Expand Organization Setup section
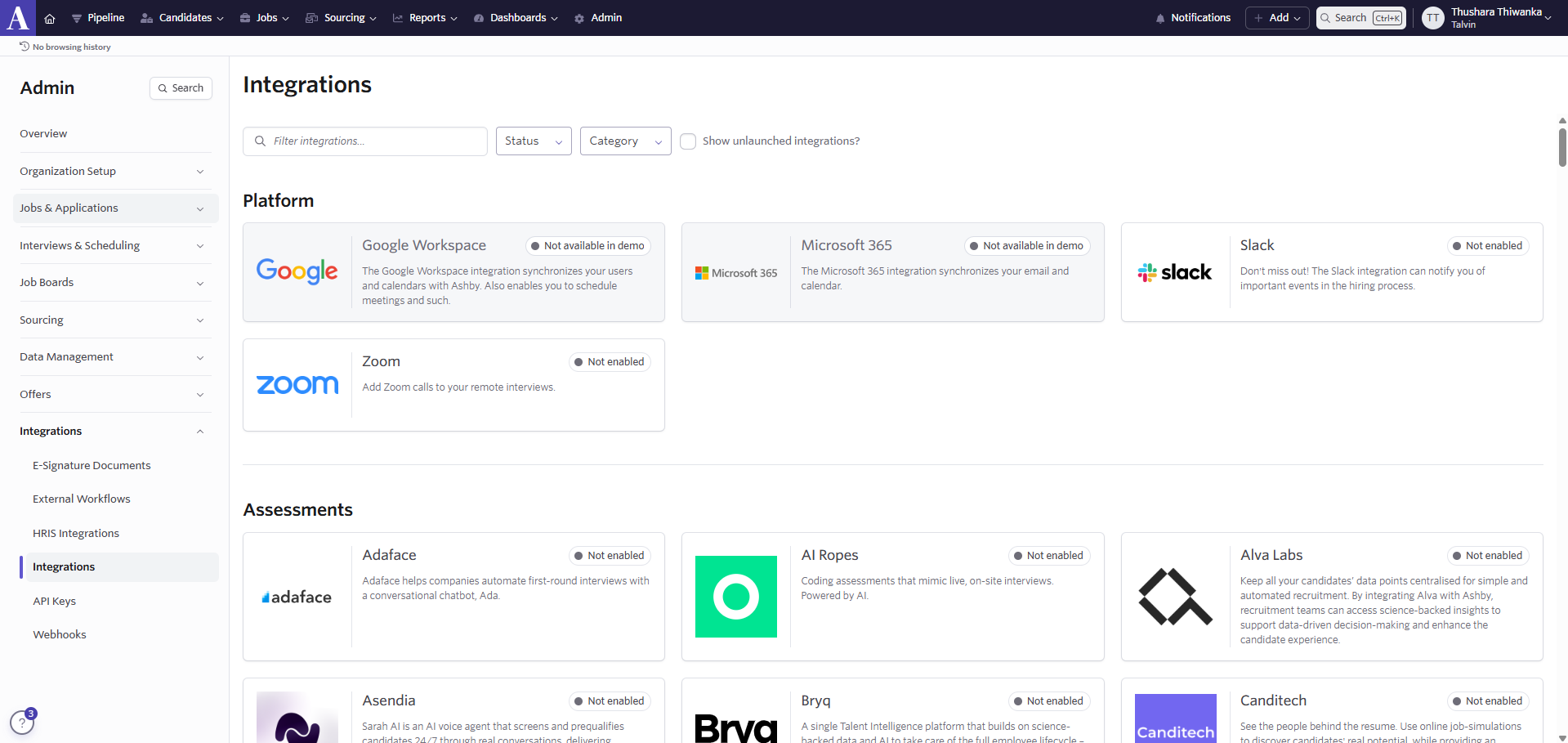The height and width of the screenshot is (743, 1568). click(x=112, y=171)
